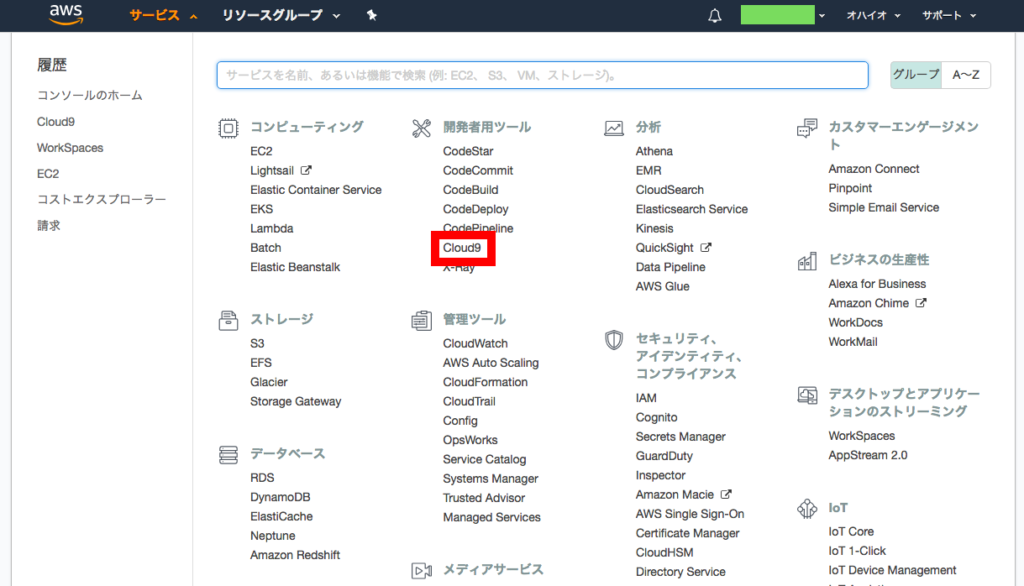Open Elastic Container Service
This screenshot has width=1024, height=586.
point(315,190)
